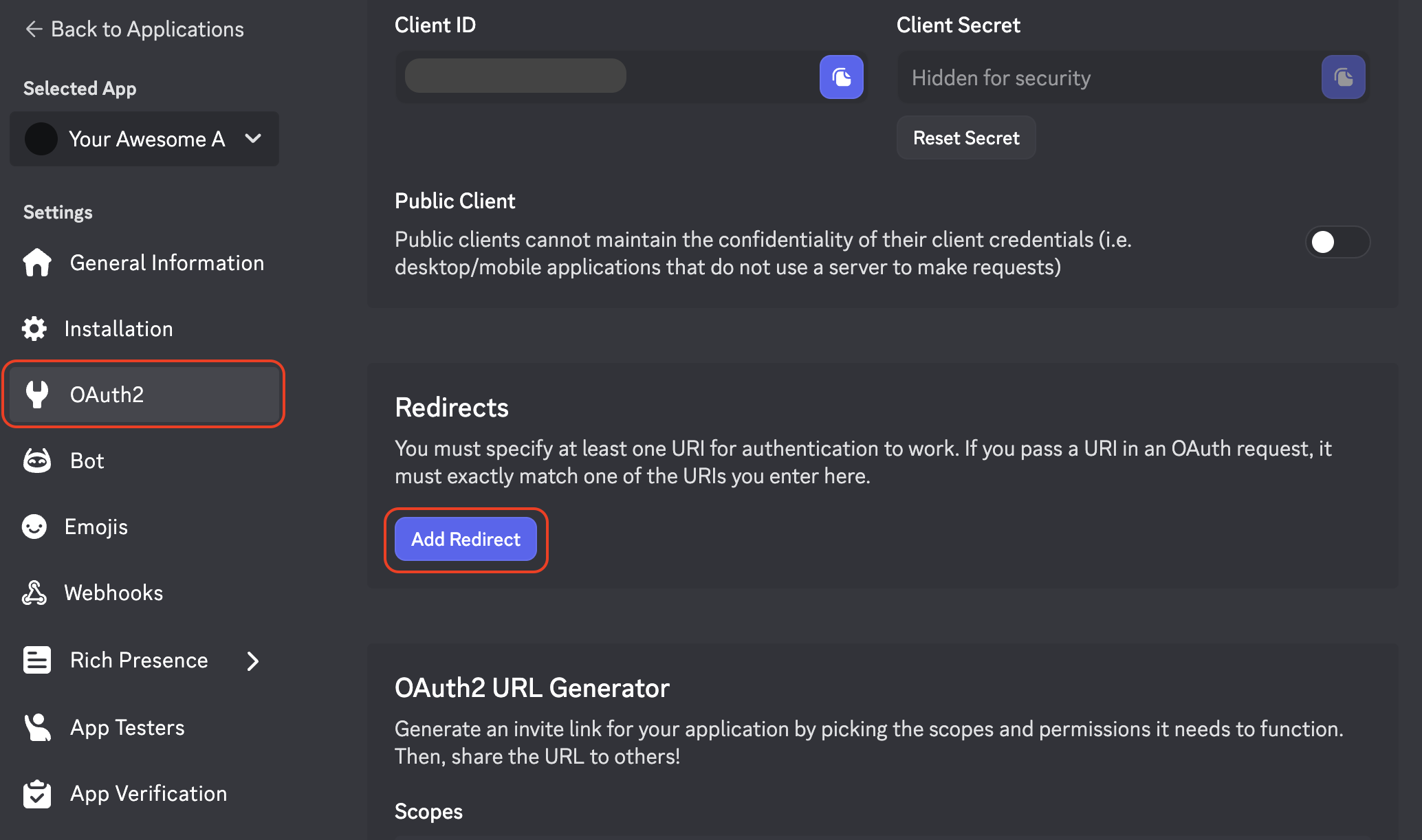This screenshot has width=1422, height=840.
Task: Click the Bot robot icon
Action: tap(37, 461)
